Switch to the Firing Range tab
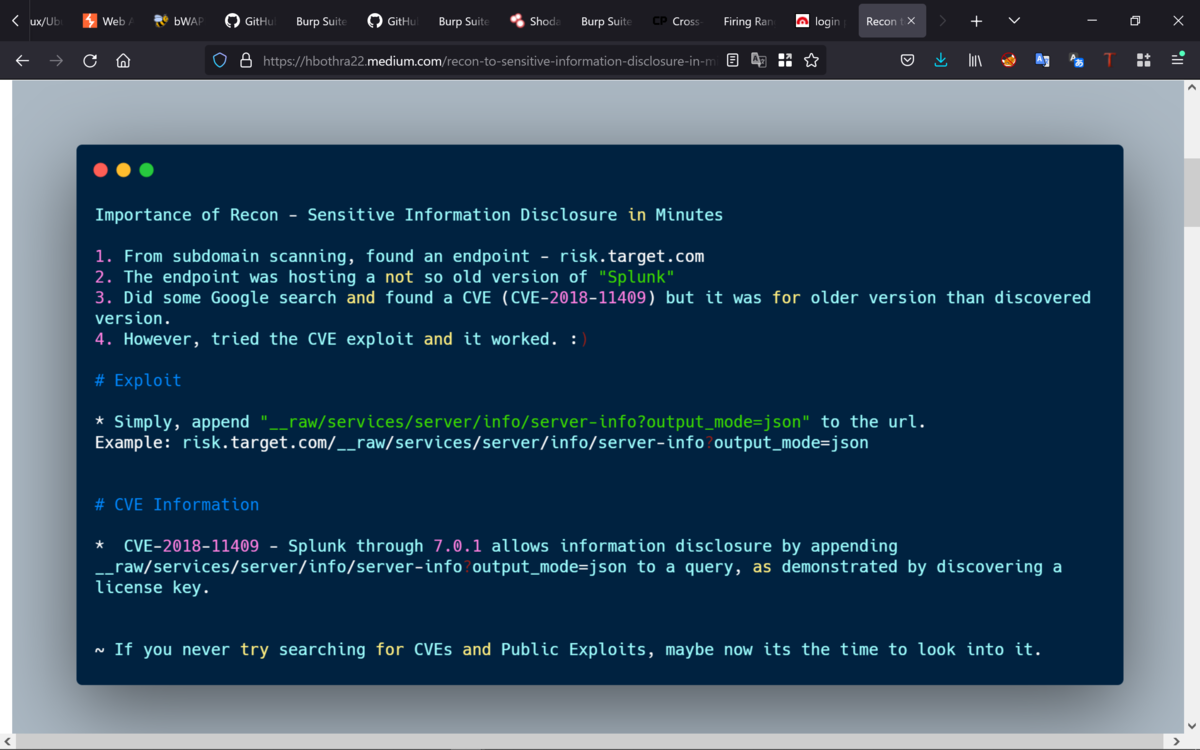The height and width of the screenshot is (750, 1200). [x=748, y=21]
